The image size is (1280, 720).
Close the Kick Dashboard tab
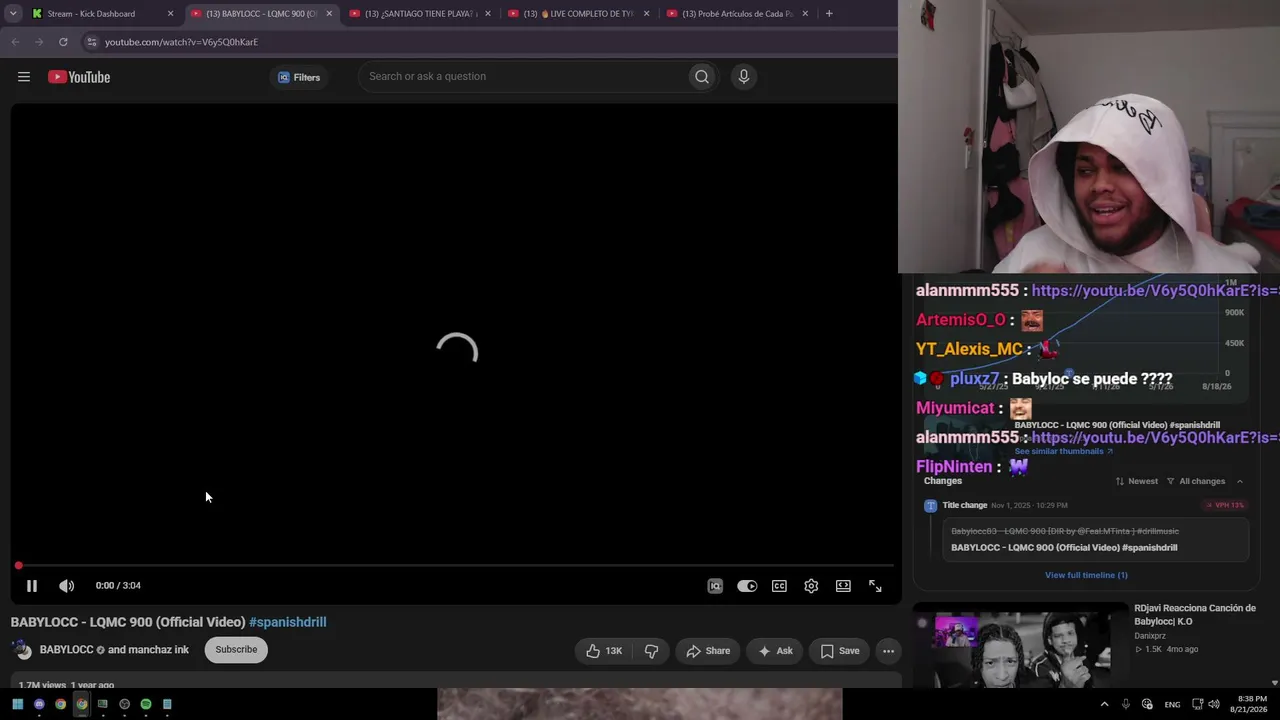(x=170, y=14)
